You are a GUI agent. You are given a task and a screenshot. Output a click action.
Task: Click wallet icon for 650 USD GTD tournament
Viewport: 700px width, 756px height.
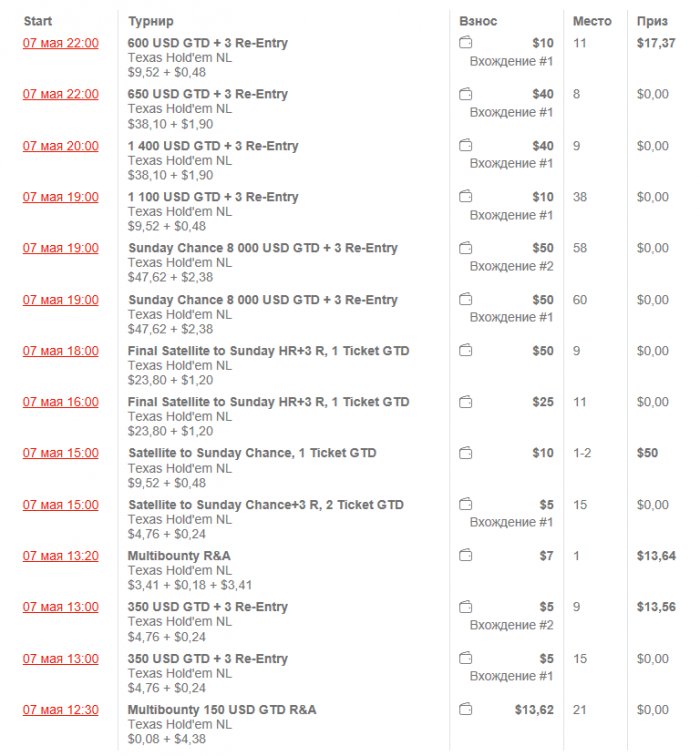tap(465, 94)
